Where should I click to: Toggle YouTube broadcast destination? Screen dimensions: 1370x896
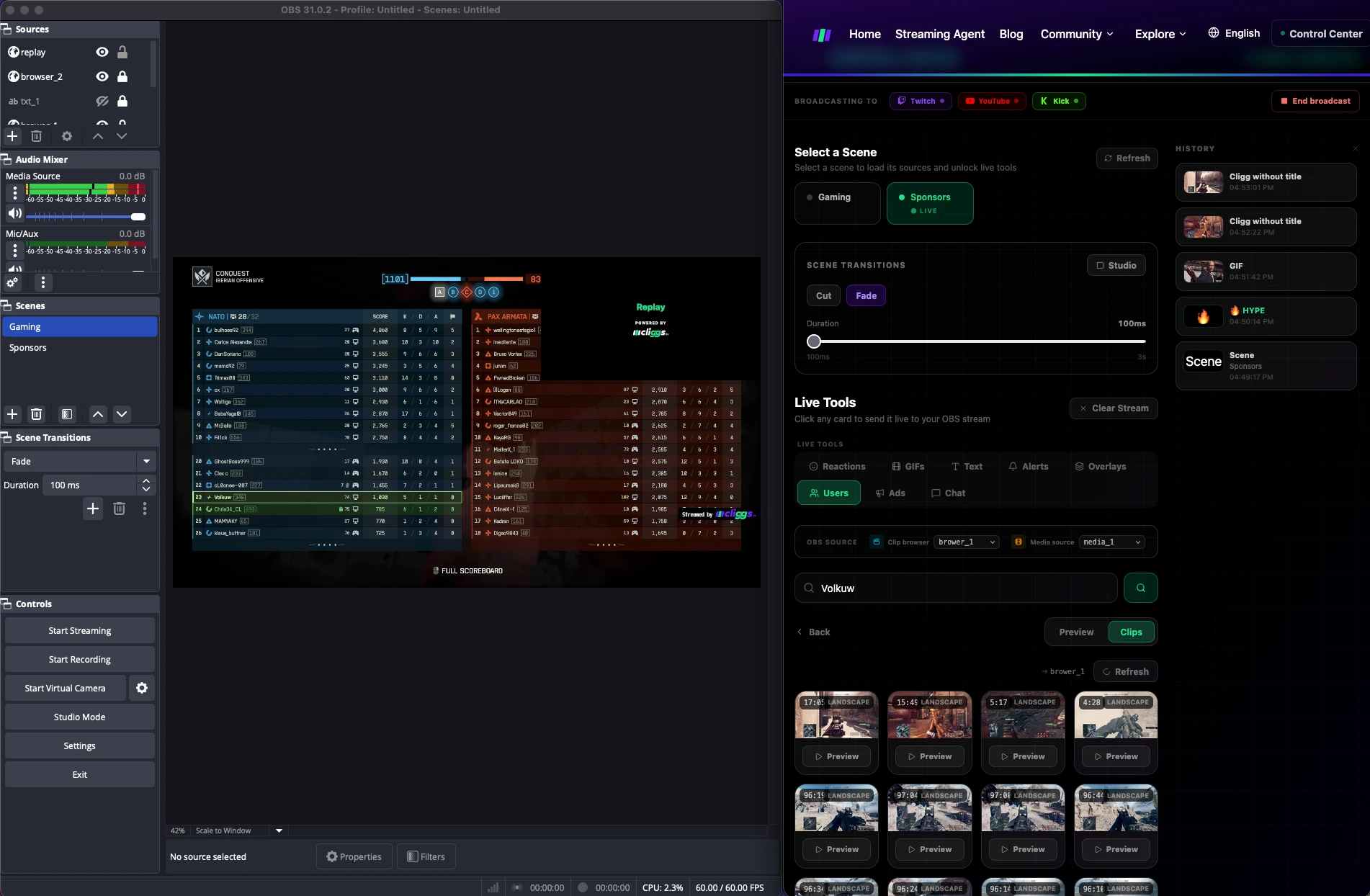coord(992,101)
